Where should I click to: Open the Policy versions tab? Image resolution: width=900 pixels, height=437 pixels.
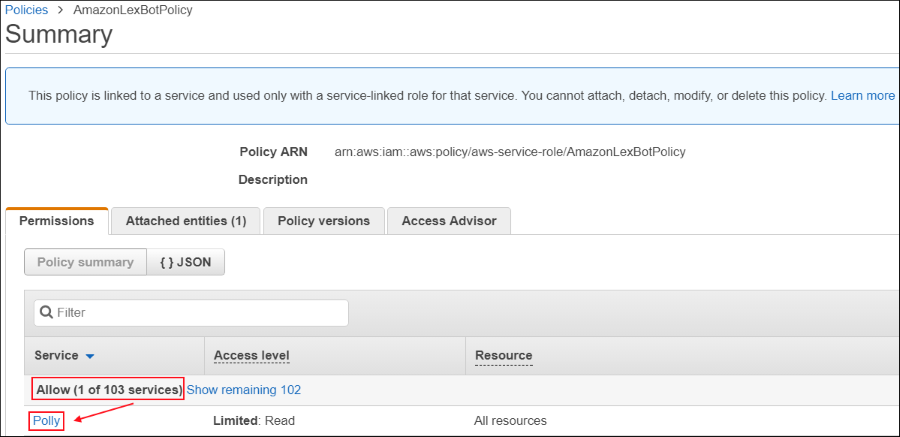pos(324,221)
